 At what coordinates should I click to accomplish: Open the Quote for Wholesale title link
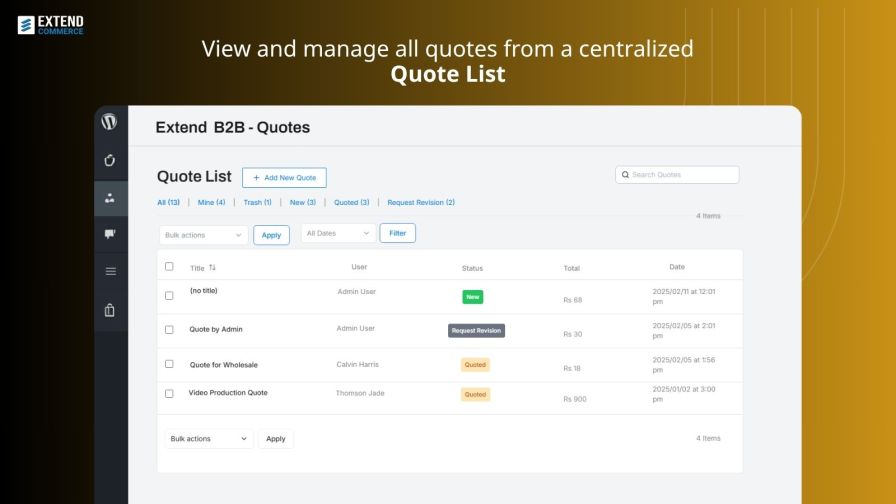coord(223,365)
